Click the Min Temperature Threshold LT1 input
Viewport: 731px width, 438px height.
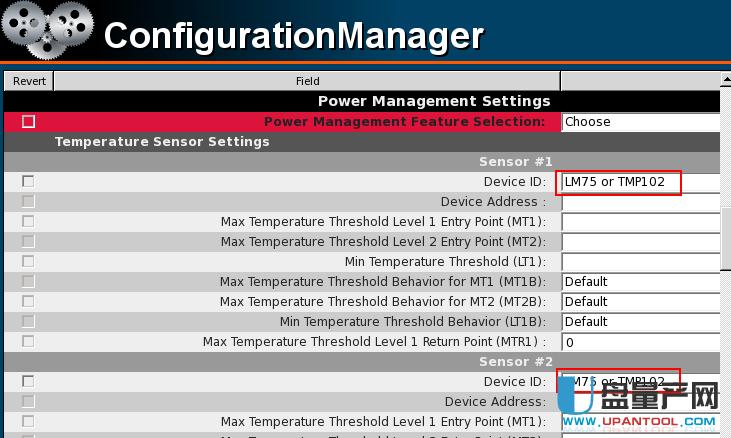640,262
